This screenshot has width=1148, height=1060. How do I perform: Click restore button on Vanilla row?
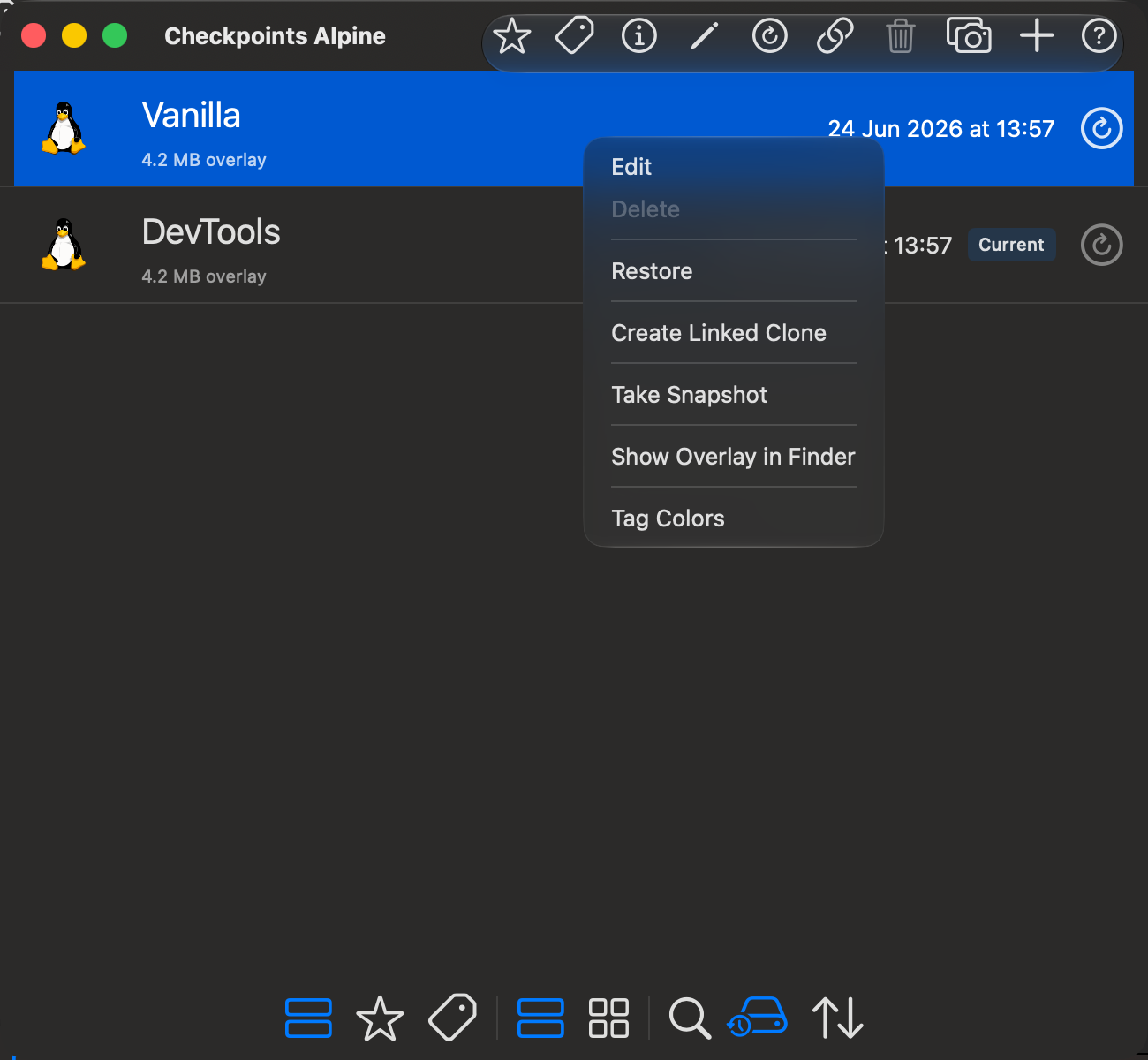1102,129
